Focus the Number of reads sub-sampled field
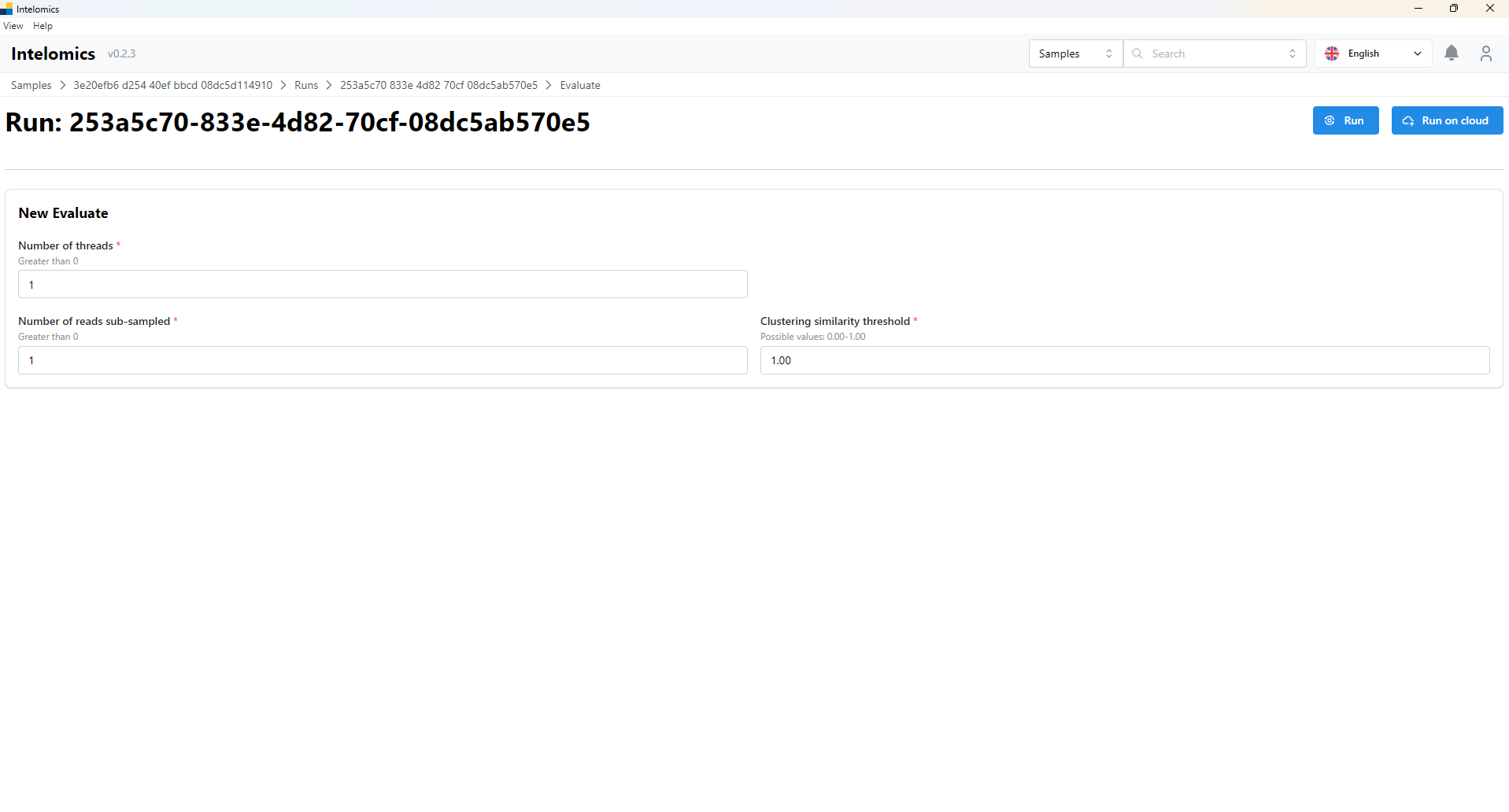 (383, 360)
